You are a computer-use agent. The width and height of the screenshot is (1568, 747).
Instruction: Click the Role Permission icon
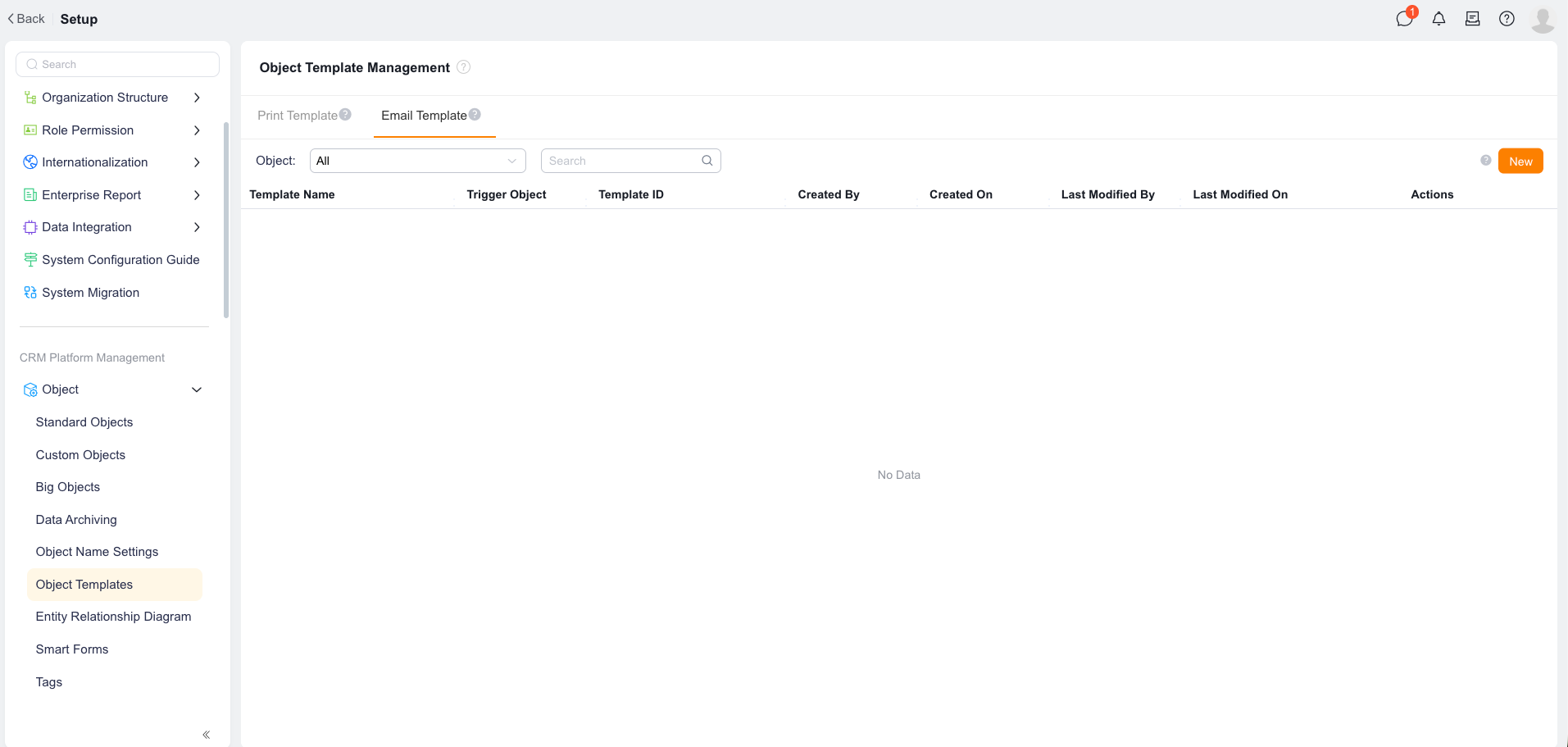click(30, 130)
